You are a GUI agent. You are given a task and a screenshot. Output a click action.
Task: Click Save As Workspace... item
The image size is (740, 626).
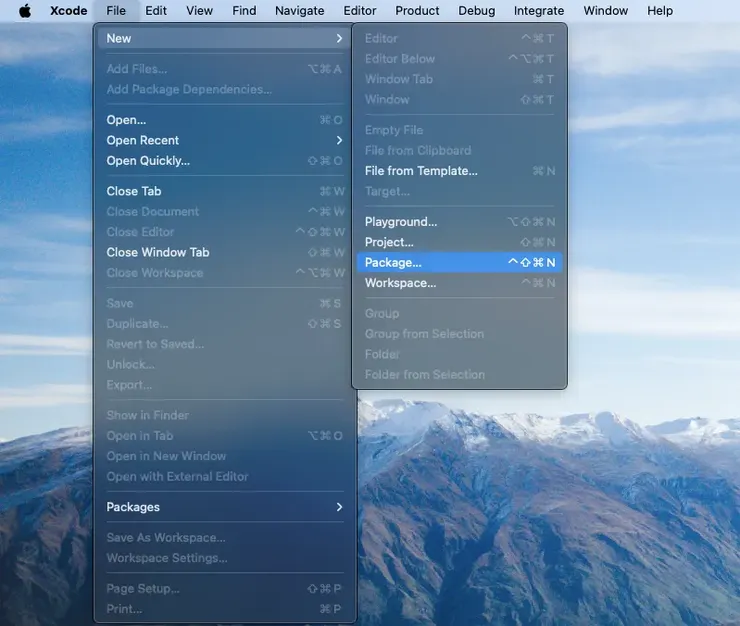224,538
